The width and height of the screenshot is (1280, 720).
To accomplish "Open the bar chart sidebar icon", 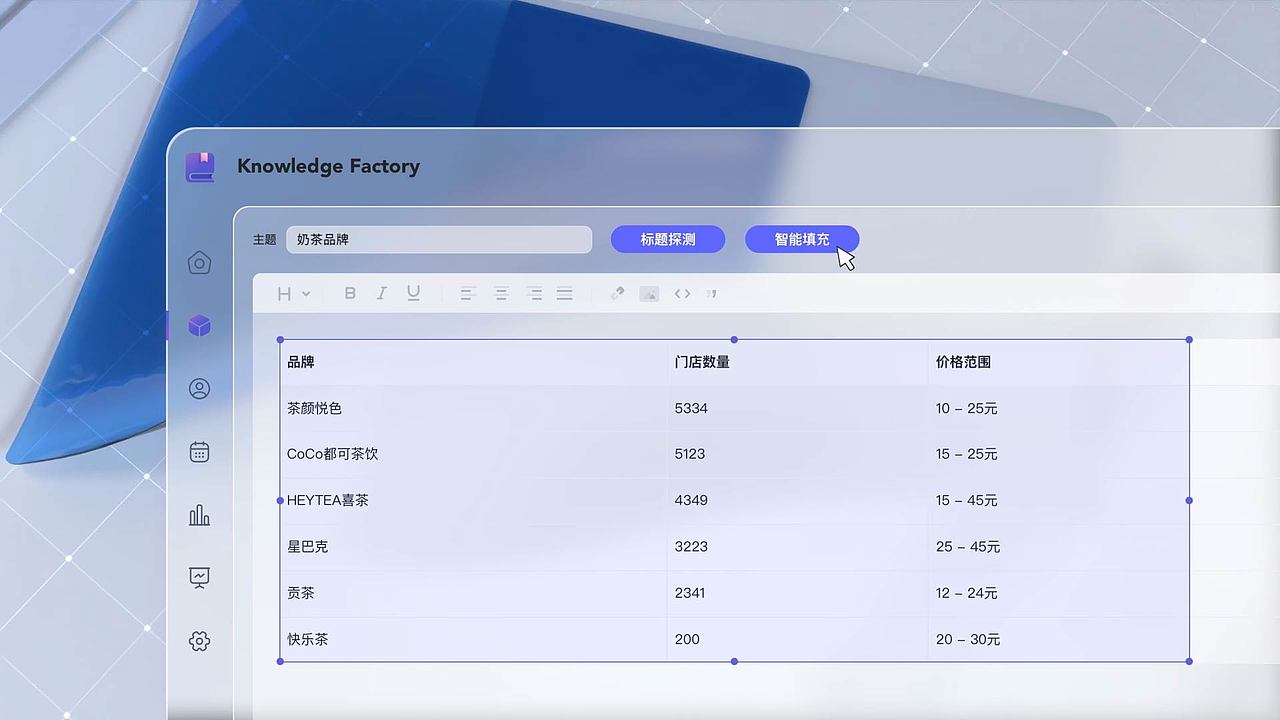I will [x=200, y=515].
